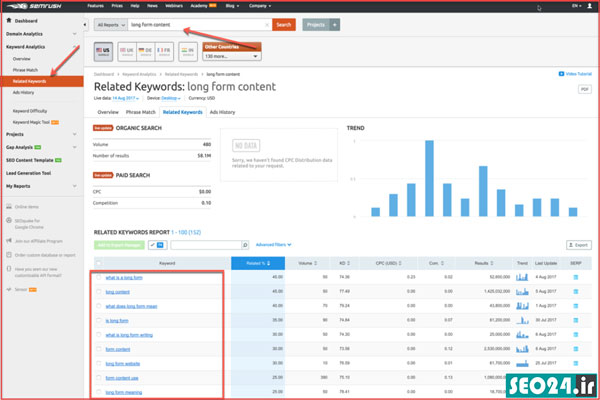Viewport: 600px width, 400px height.
Task: View trend chart for 'what is a long form'
Action: pos(522,277)
